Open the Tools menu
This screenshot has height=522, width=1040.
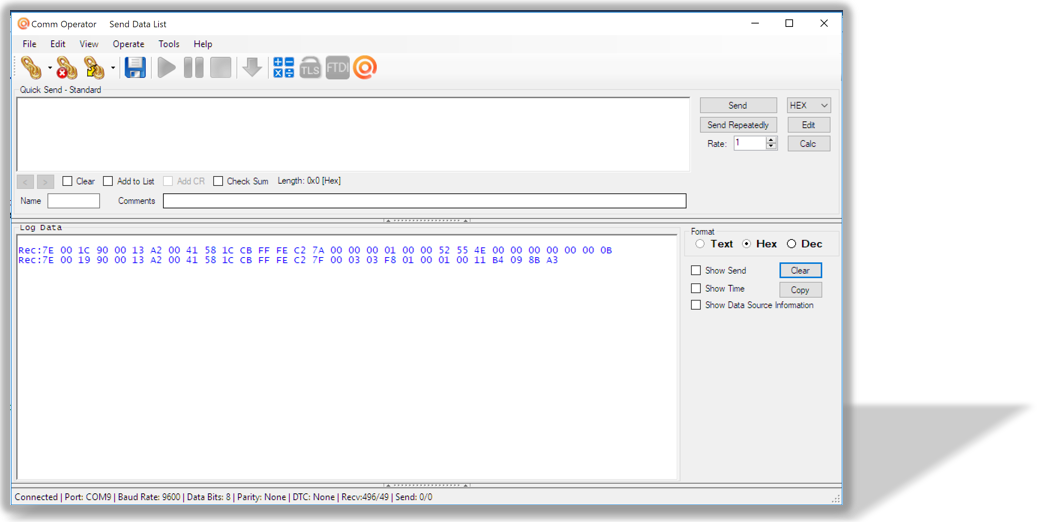point(168,44)
